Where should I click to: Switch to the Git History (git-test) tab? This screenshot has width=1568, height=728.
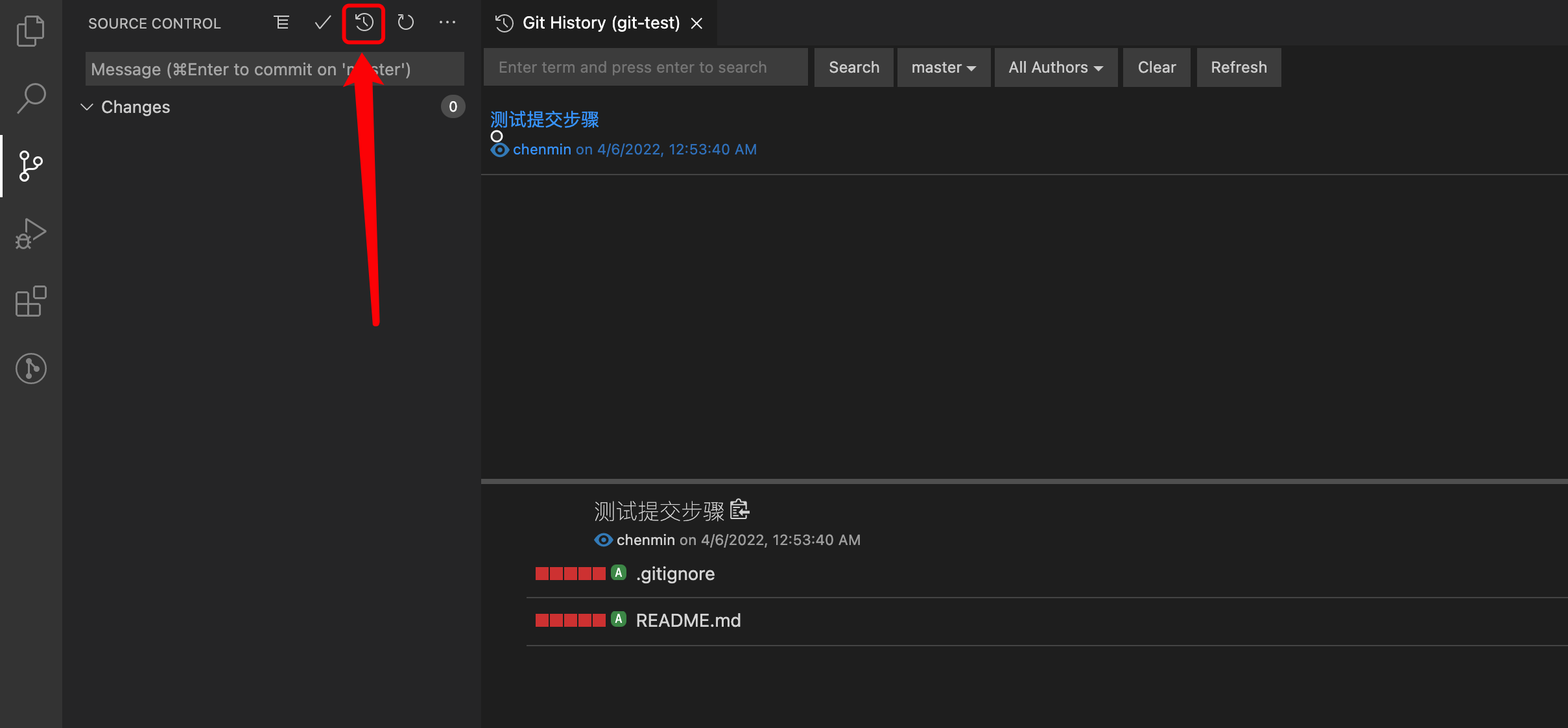[x=600, y=22]
